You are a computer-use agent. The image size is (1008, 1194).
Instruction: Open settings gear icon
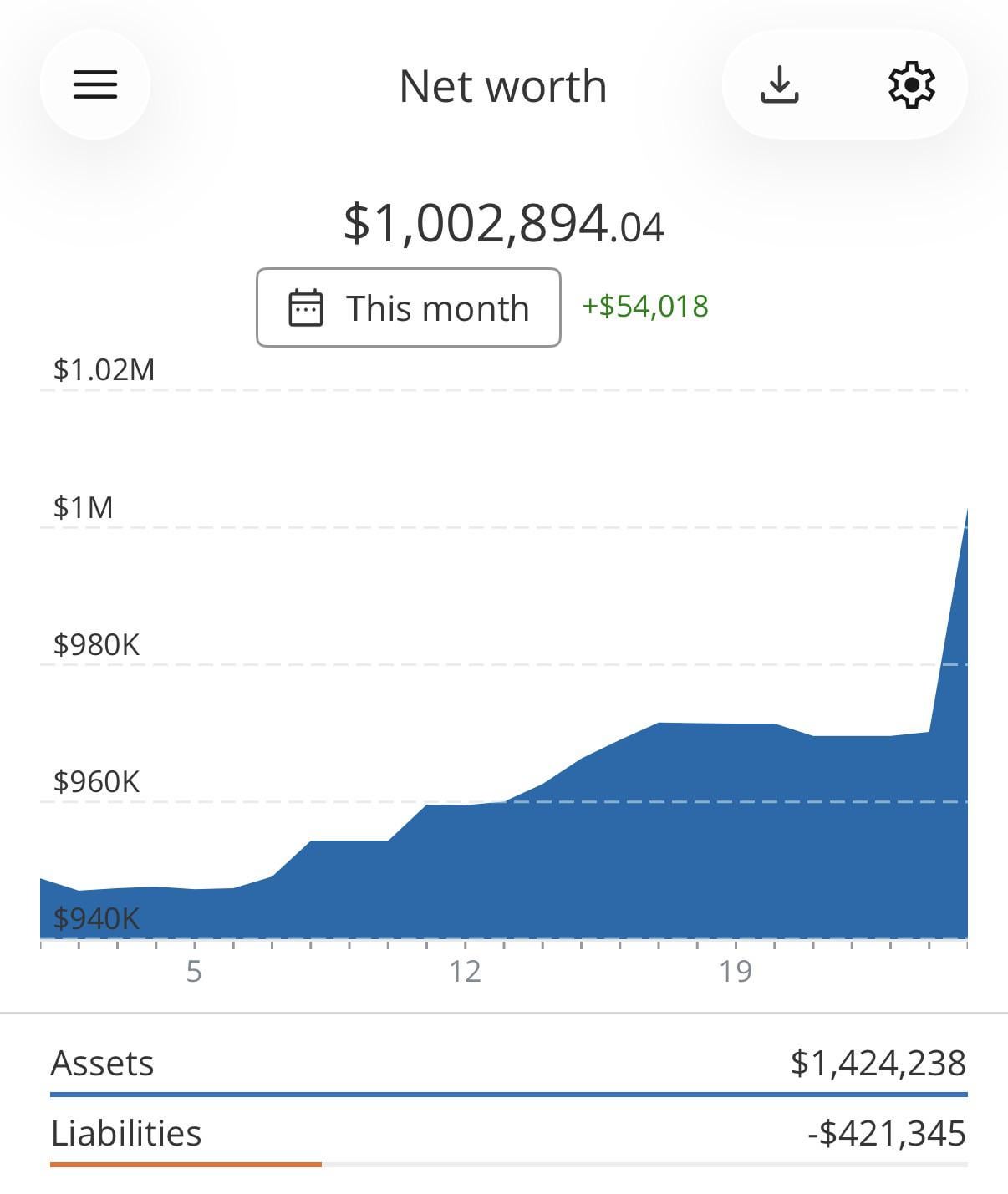coord(911,84)
